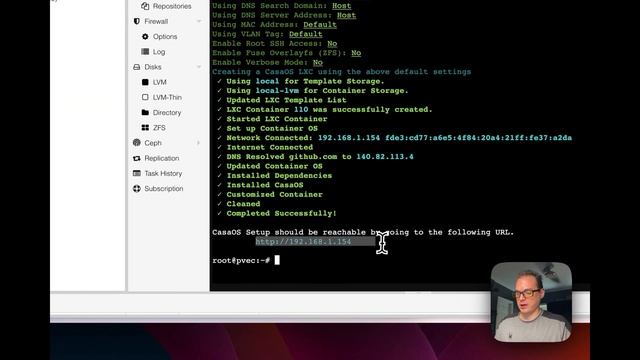The width and height of the screenshot is (640, 360).
Task: Open the Disks section
Action: click(153, 67)
